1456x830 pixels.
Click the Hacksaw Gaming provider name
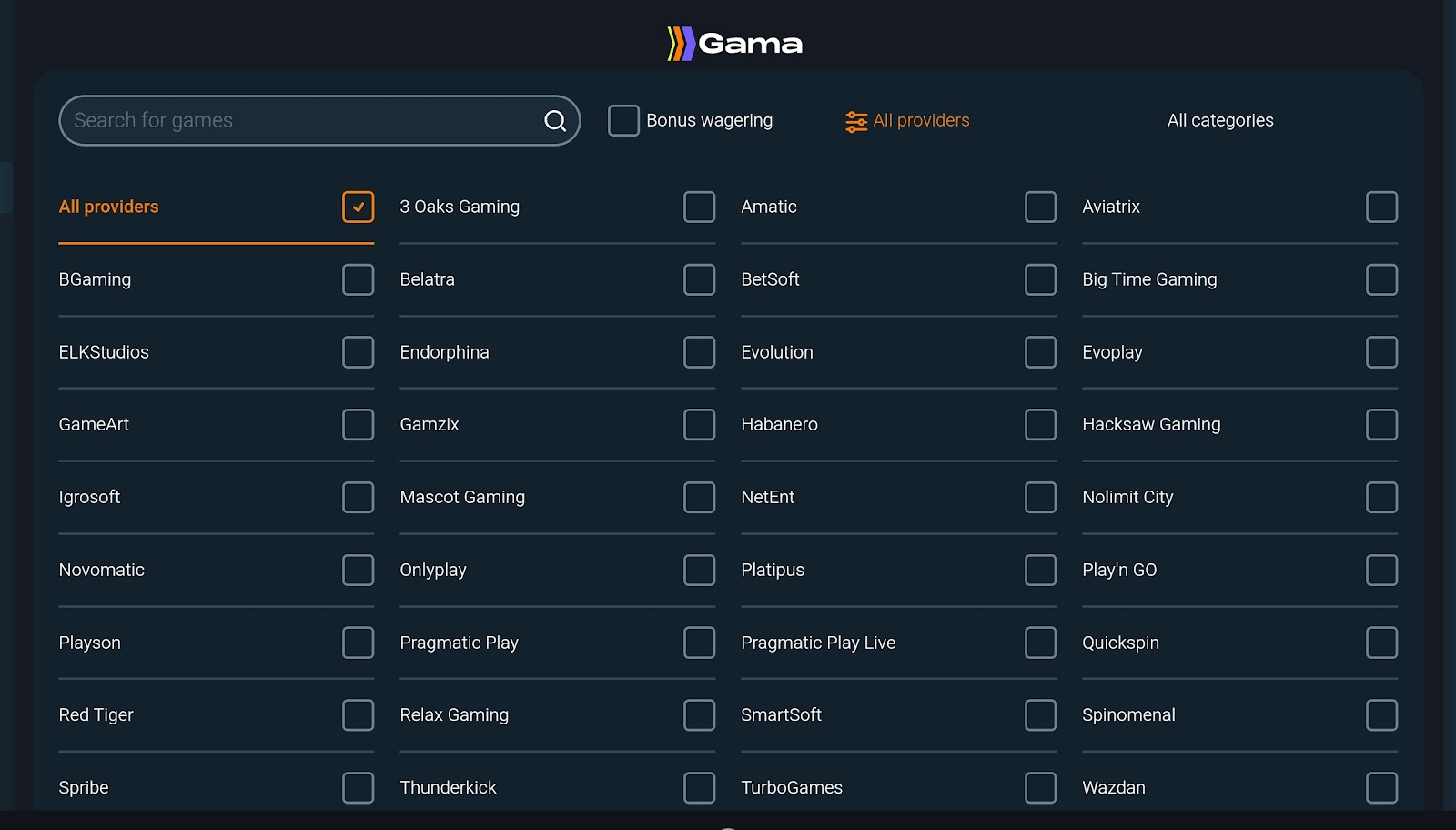point(1151,424)
